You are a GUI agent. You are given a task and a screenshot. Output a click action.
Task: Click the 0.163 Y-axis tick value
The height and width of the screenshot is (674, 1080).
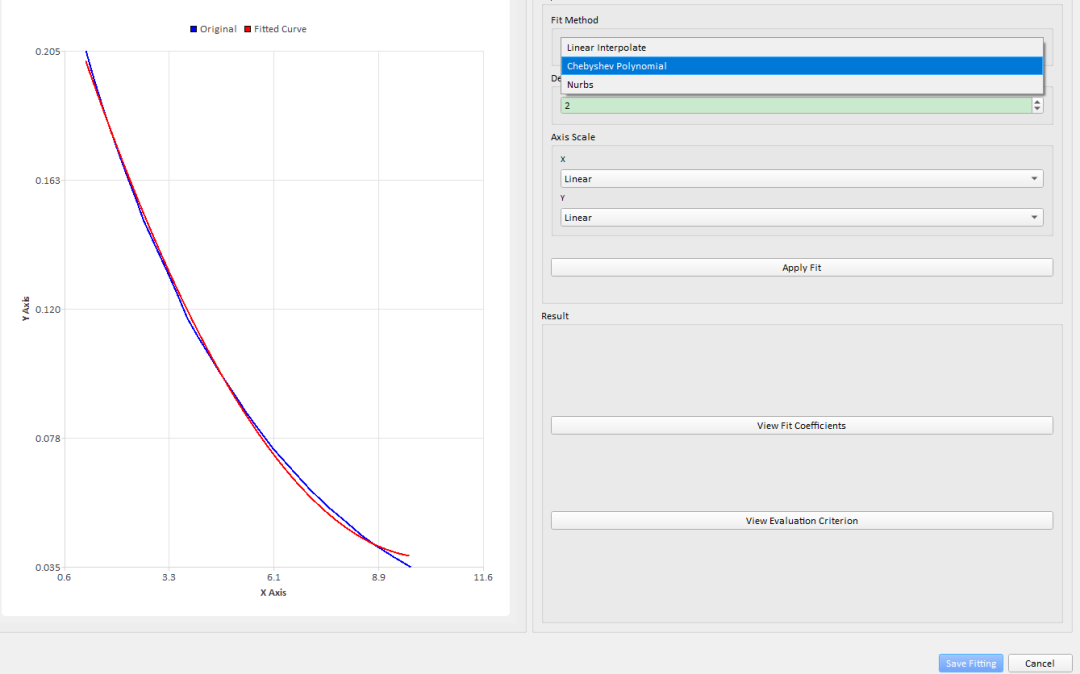[48, 180]
